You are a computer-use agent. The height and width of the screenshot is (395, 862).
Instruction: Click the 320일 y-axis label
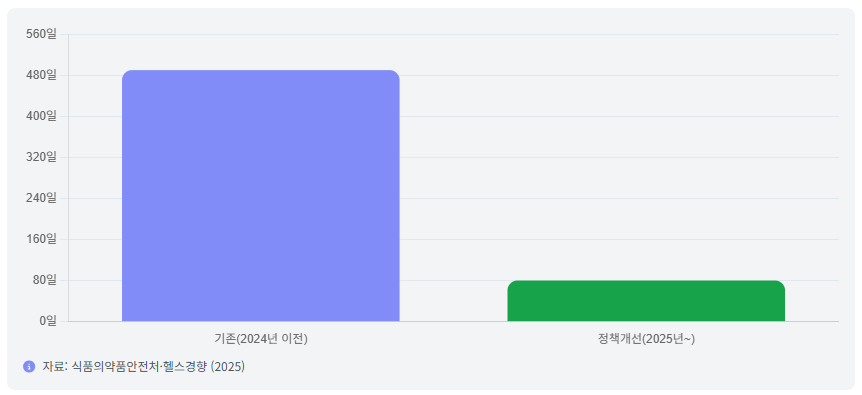pos(41,157)
